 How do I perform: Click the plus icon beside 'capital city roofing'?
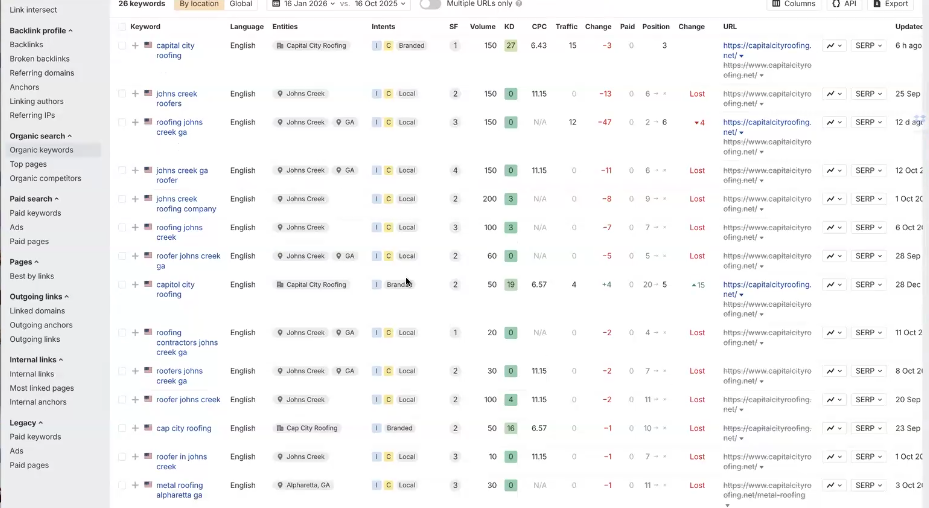tap(135, 46)
